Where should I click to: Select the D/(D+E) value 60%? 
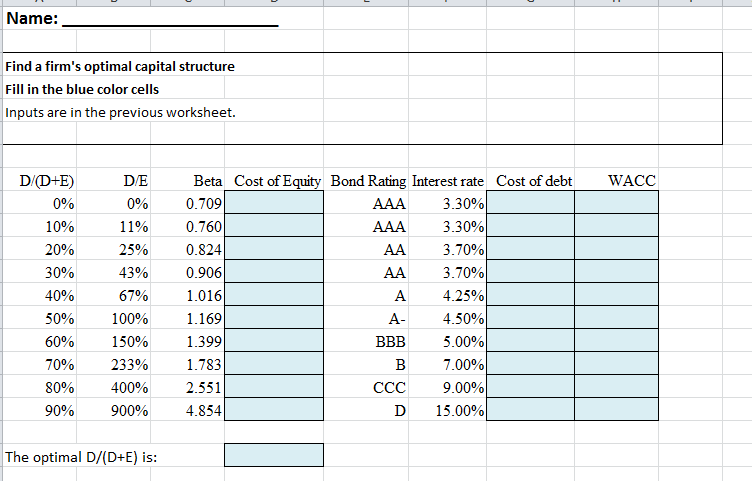click(x=60, y=341)
